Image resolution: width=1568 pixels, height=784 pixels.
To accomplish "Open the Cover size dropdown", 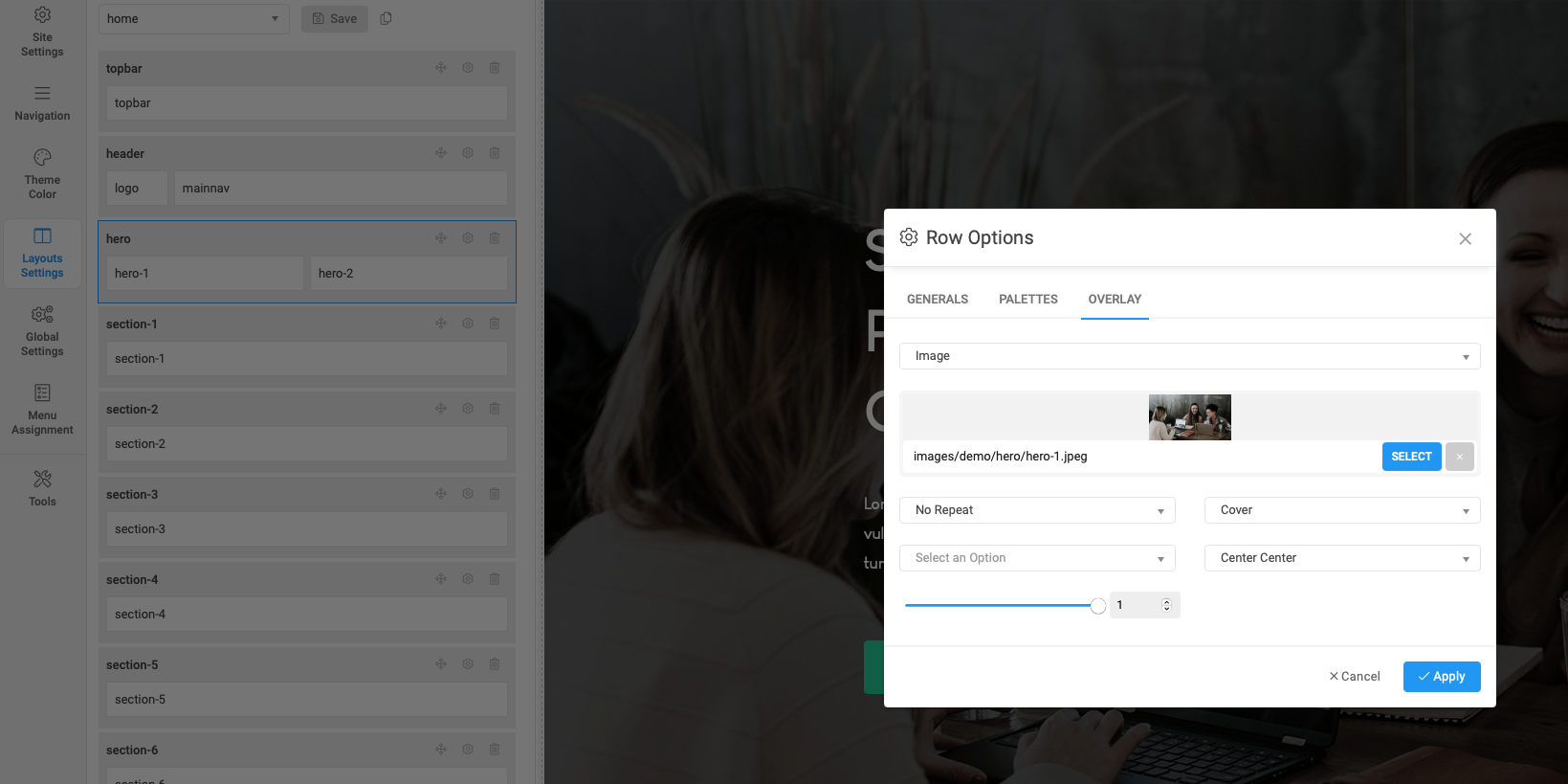I will point(1342,510).
